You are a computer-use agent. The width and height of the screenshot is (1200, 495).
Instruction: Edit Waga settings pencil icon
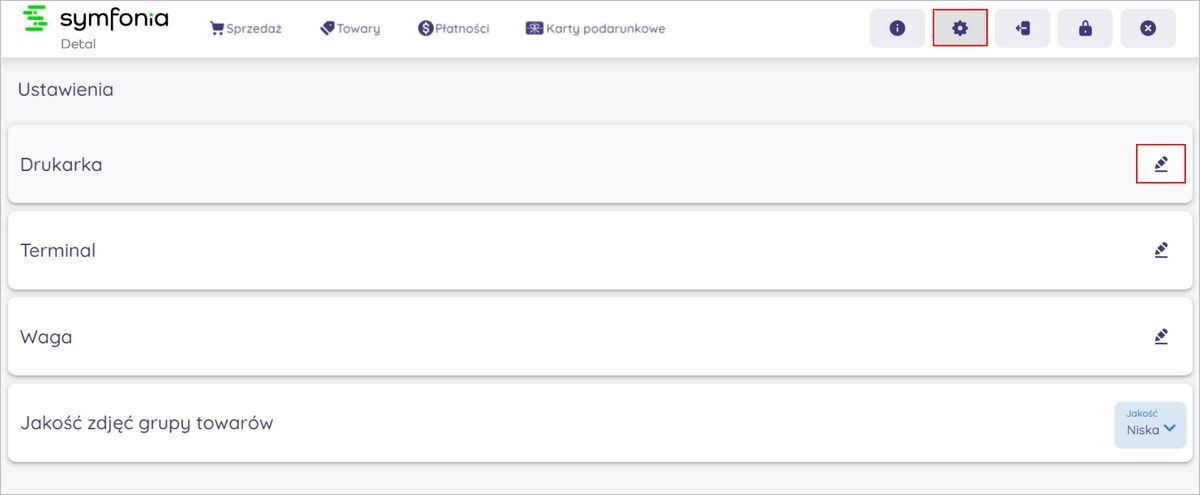[x=1160, y=336]
